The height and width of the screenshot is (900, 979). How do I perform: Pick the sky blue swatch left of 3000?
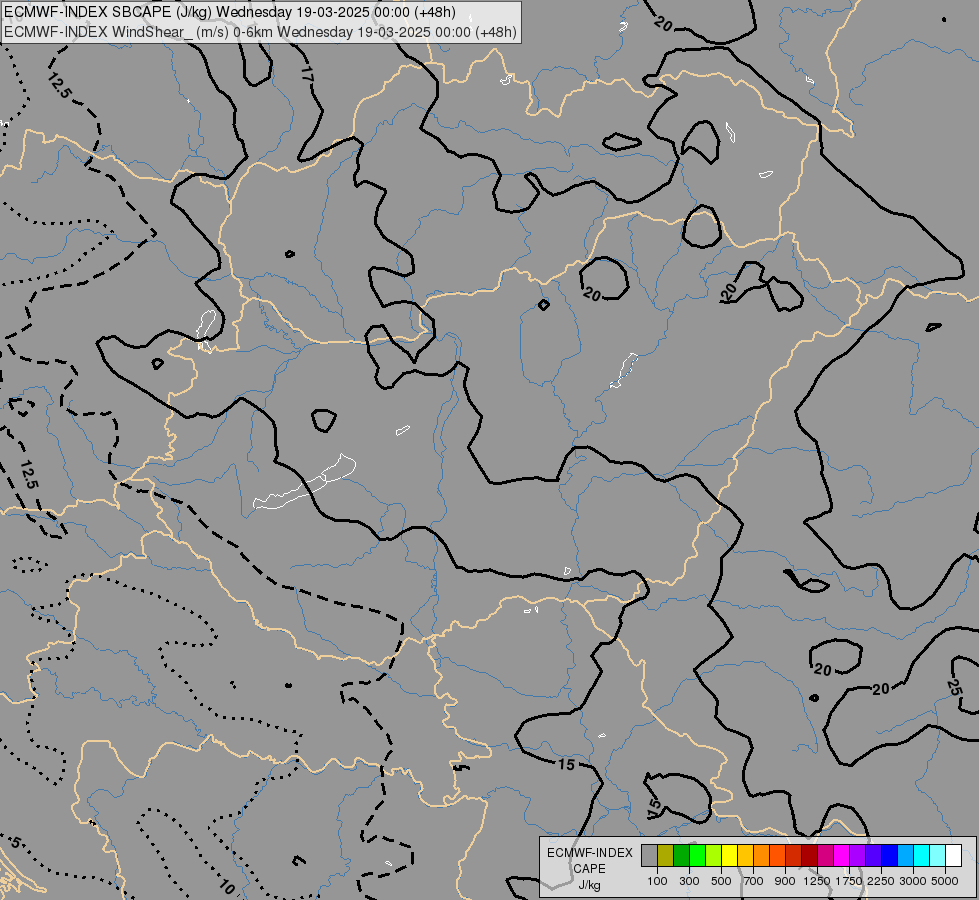[905, 856]
